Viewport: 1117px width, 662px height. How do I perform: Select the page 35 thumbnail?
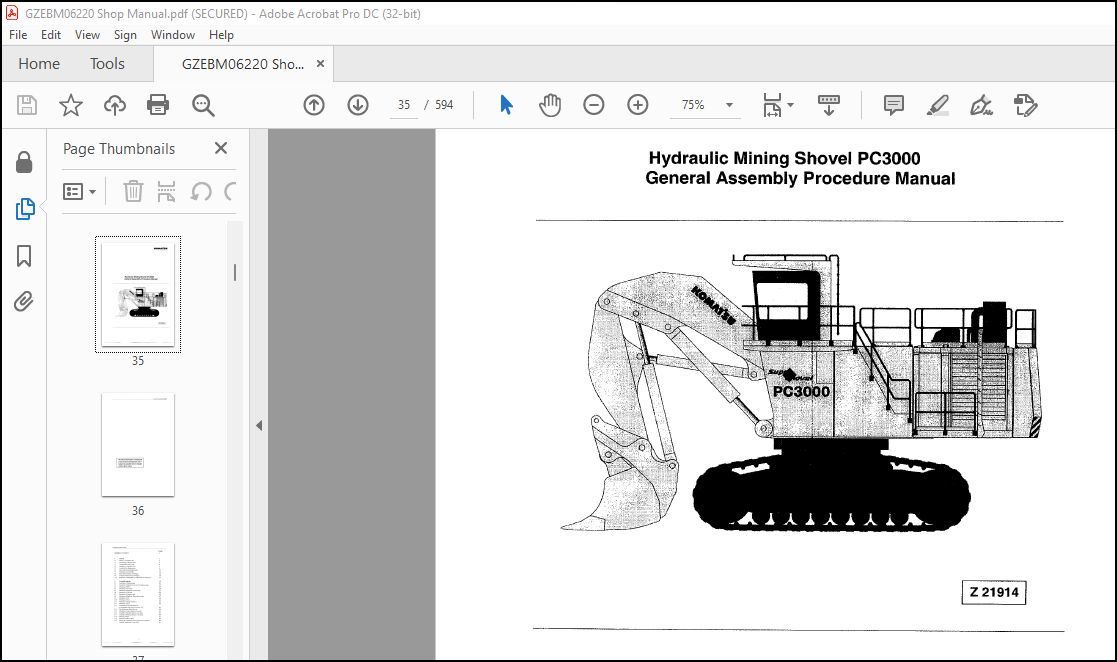click(138, 294)
